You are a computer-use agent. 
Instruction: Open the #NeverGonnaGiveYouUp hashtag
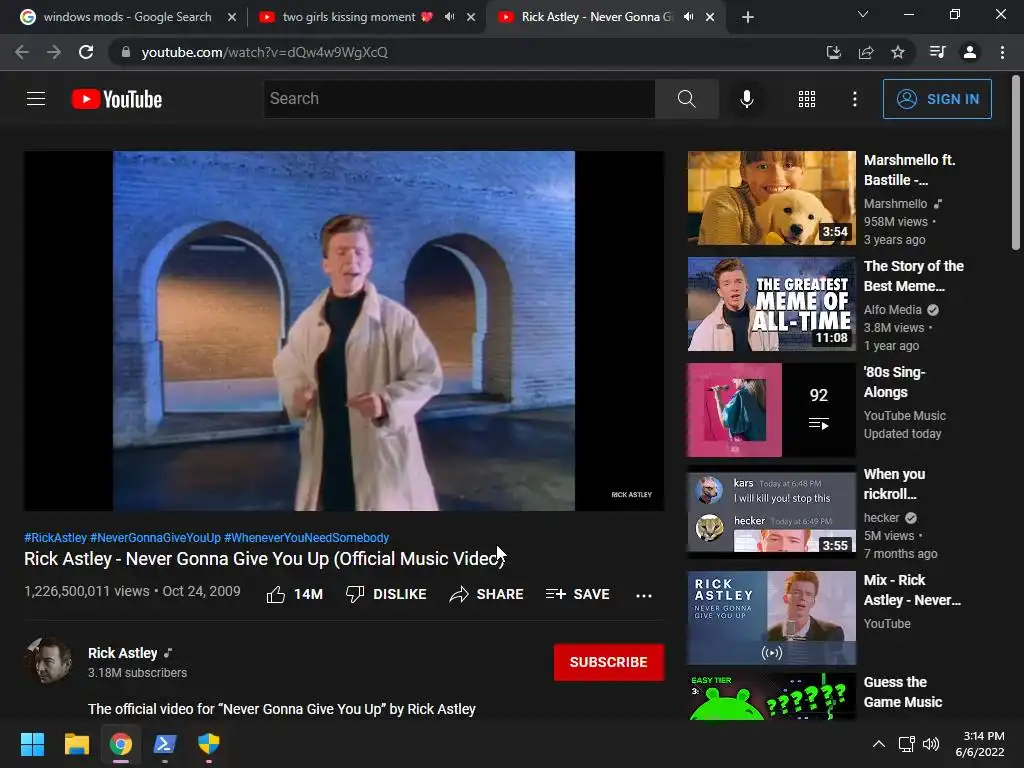coord(155,537)
